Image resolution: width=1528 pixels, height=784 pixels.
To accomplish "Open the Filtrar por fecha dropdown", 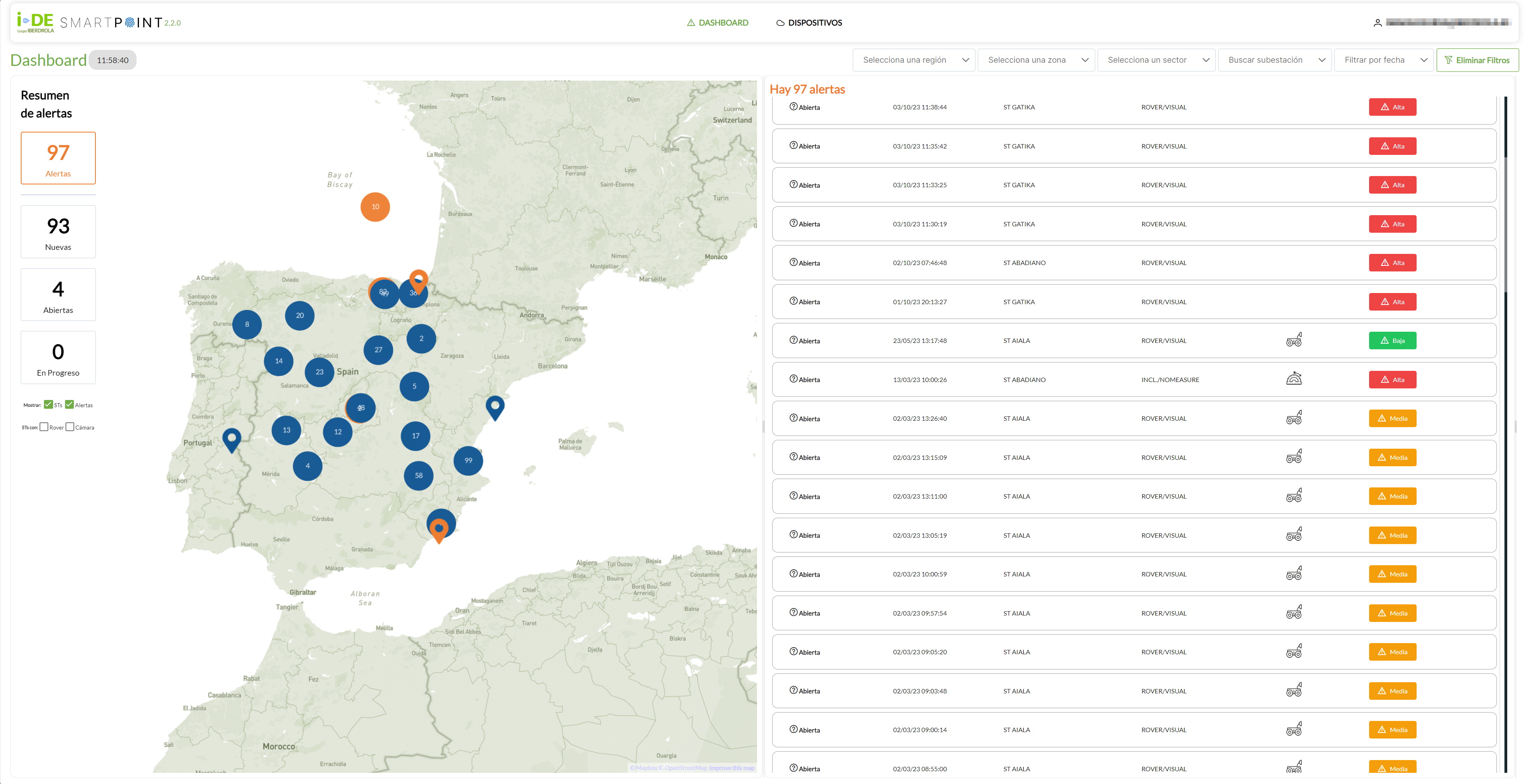I will coord(1383,60).
